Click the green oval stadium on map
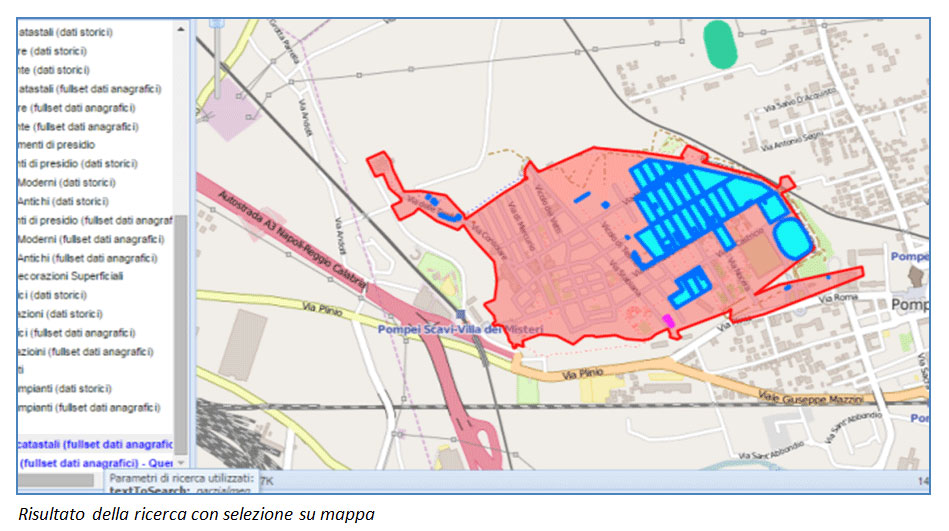This screenshot has height=531, width=949. coord(718,44)
